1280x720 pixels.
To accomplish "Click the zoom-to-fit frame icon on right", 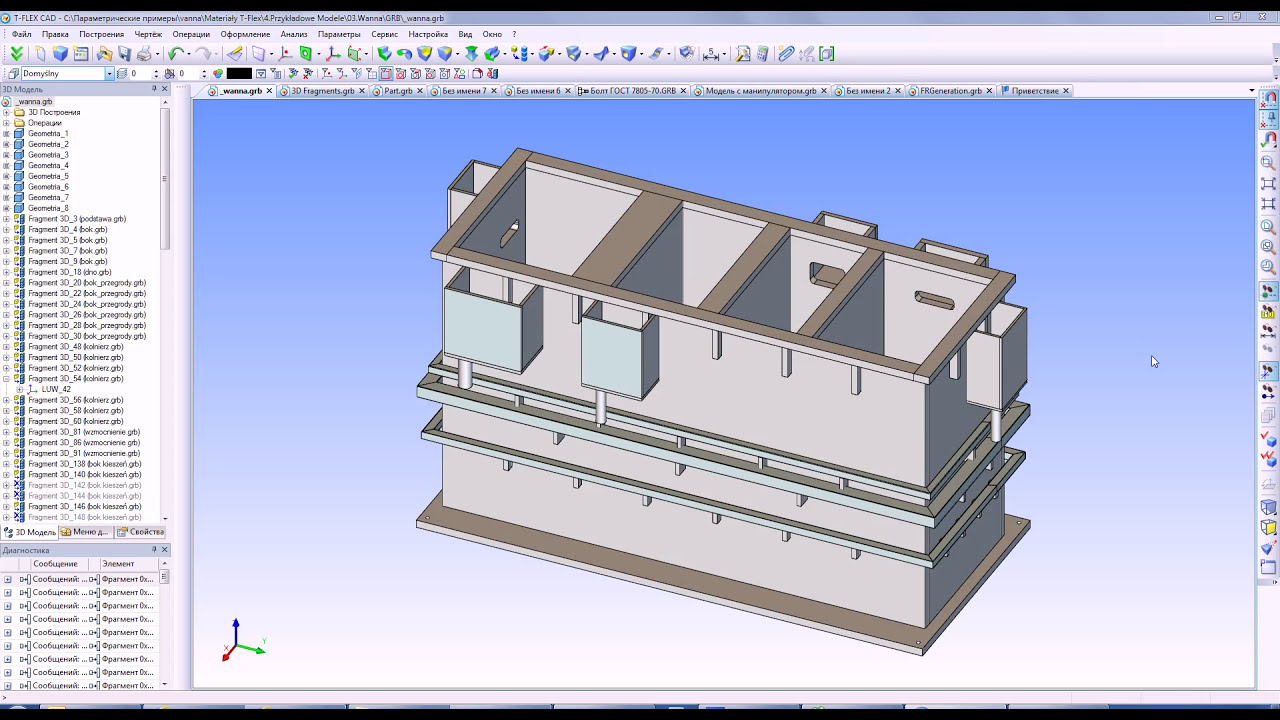I will pos(1268,184).
